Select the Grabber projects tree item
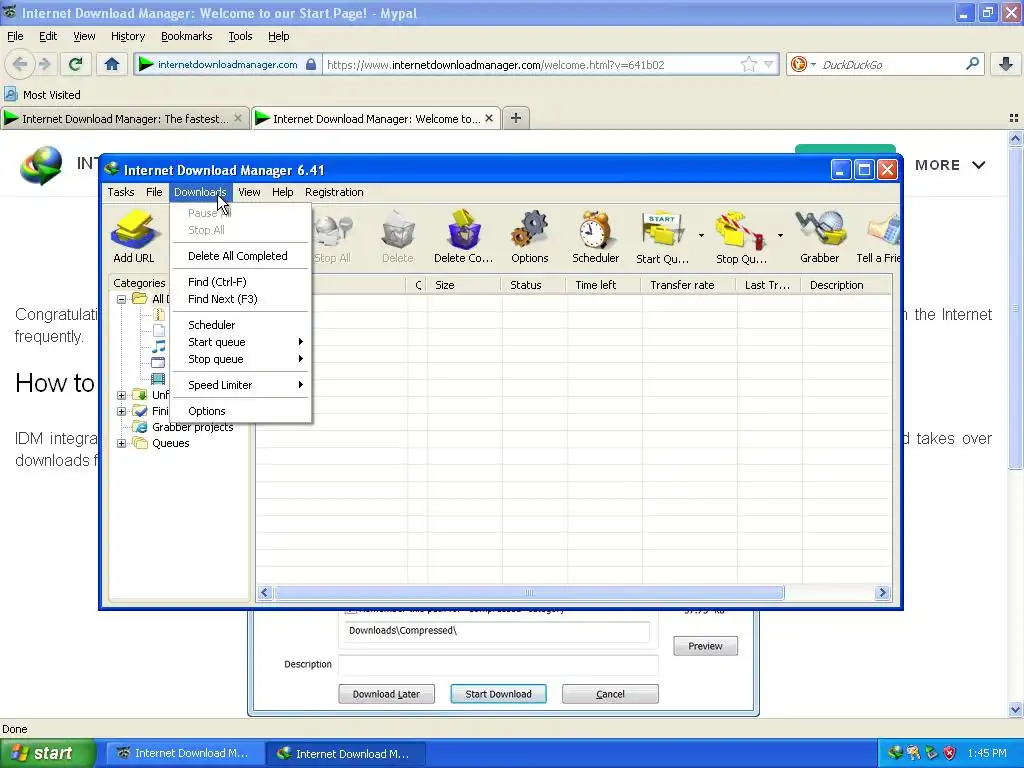This screenshot has height=768, width=1024. [193, 427]
